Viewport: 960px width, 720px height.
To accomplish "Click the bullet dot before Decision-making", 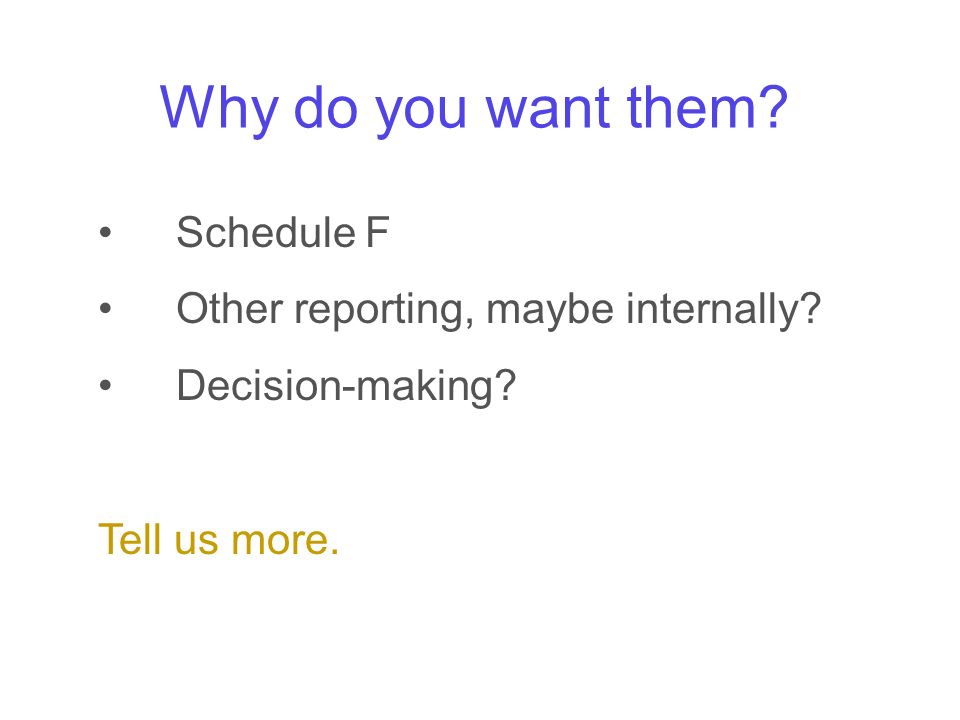I will (105, 385).
